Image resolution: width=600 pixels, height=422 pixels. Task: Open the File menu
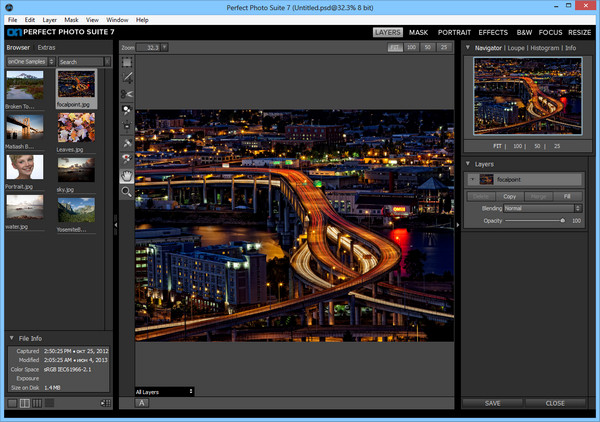[x=12, y=20]
